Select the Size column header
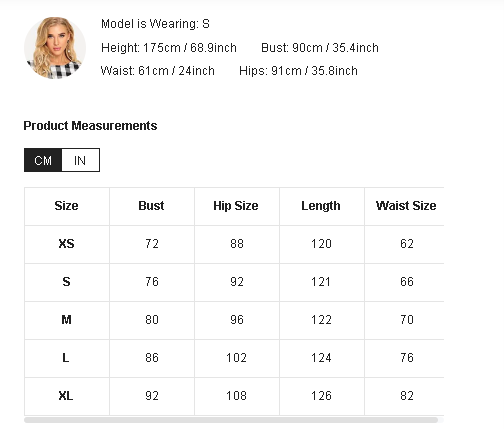 [x=66, y=206]
